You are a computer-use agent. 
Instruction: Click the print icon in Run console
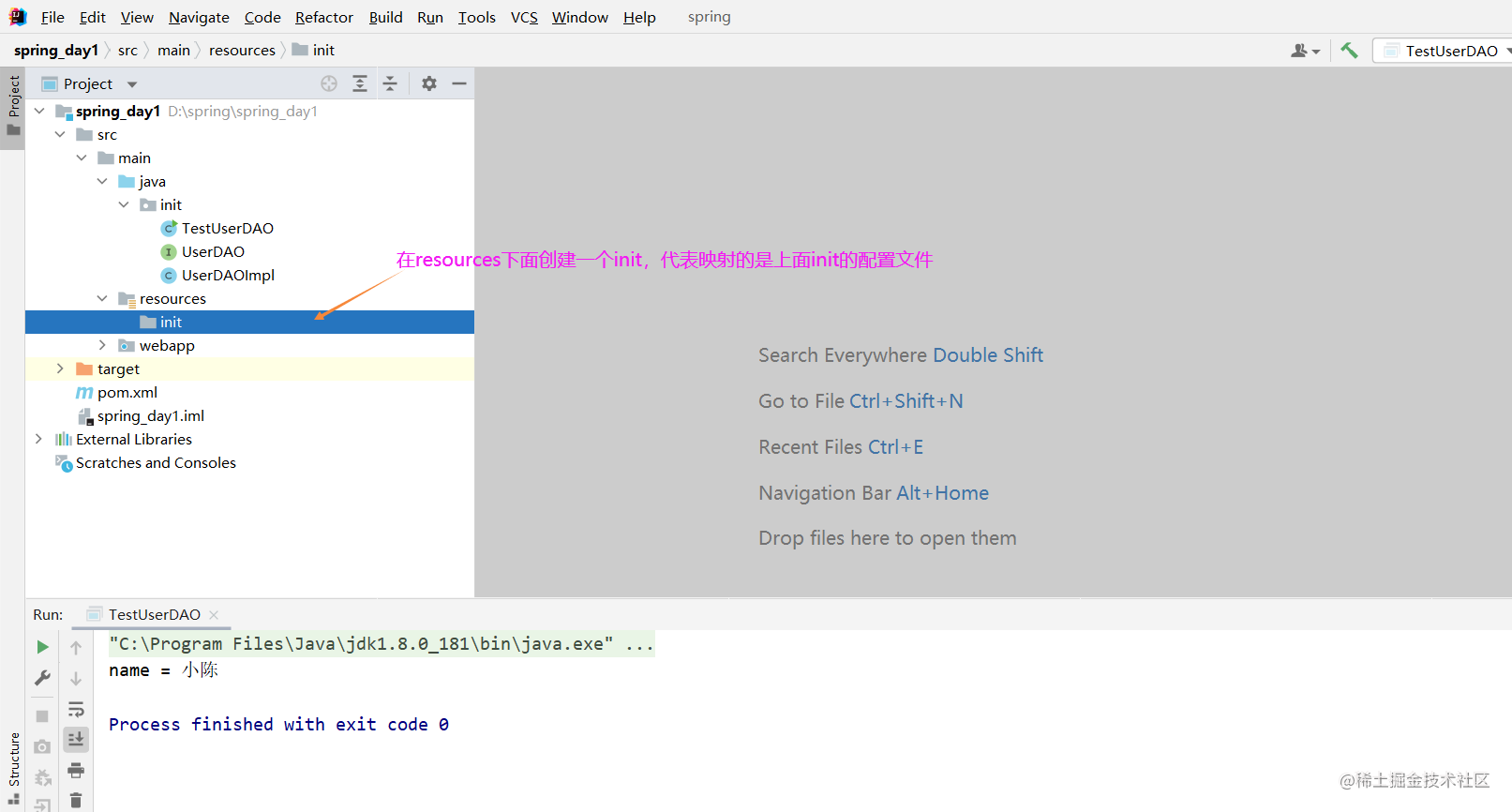(76, 771)
